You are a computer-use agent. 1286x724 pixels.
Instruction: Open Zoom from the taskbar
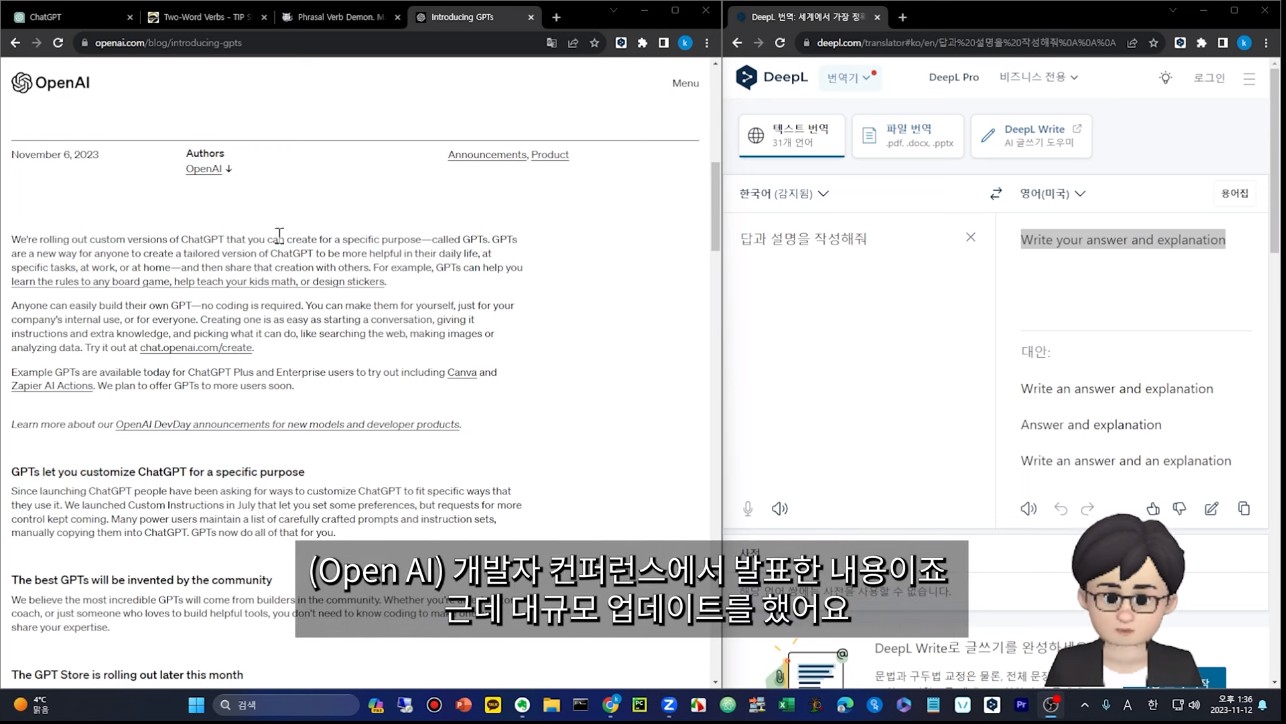[669, 705]
